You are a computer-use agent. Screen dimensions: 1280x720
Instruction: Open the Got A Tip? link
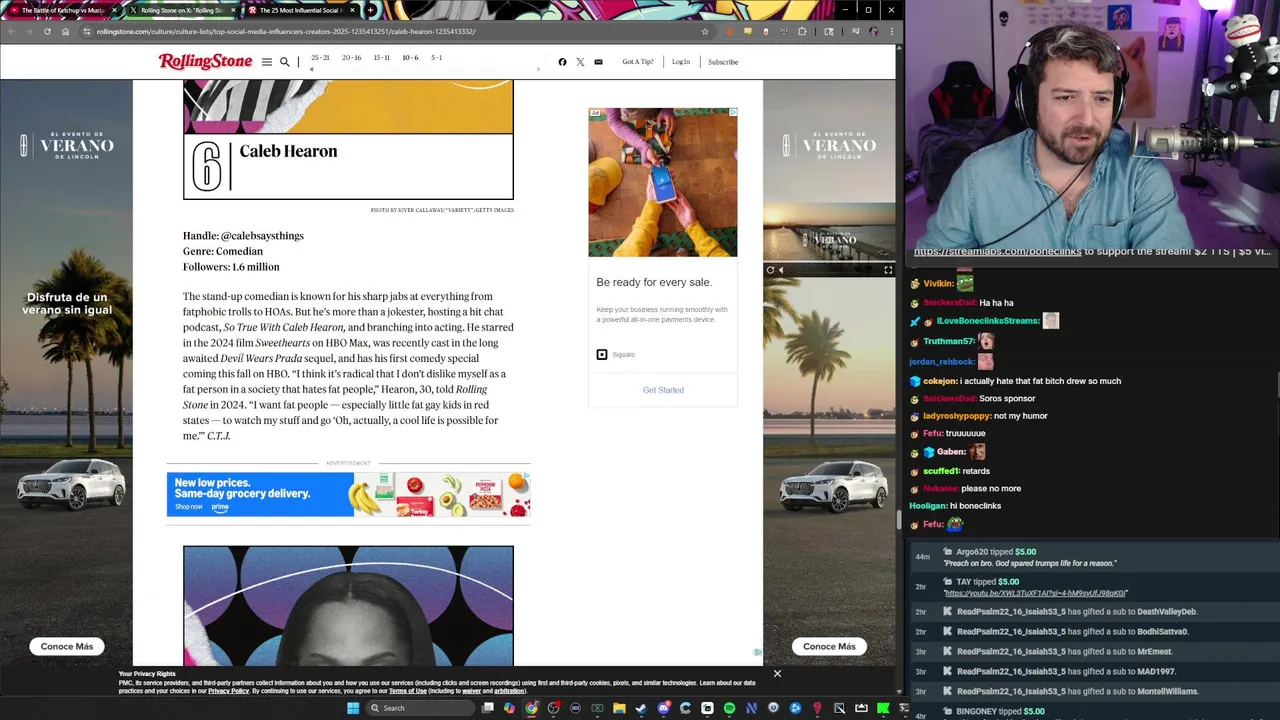(638, 62)
